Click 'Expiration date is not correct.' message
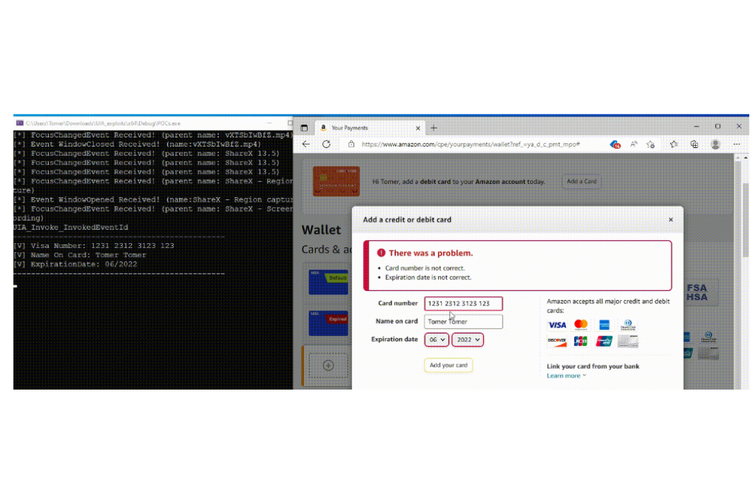 pos(428,277)
